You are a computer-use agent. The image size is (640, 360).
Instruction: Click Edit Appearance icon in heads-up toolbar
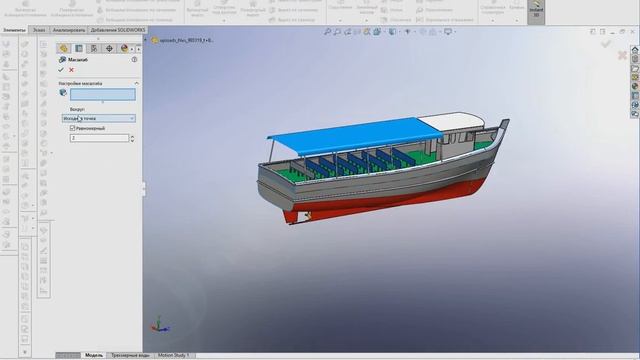pyautogui.click(x=422, y=31)
